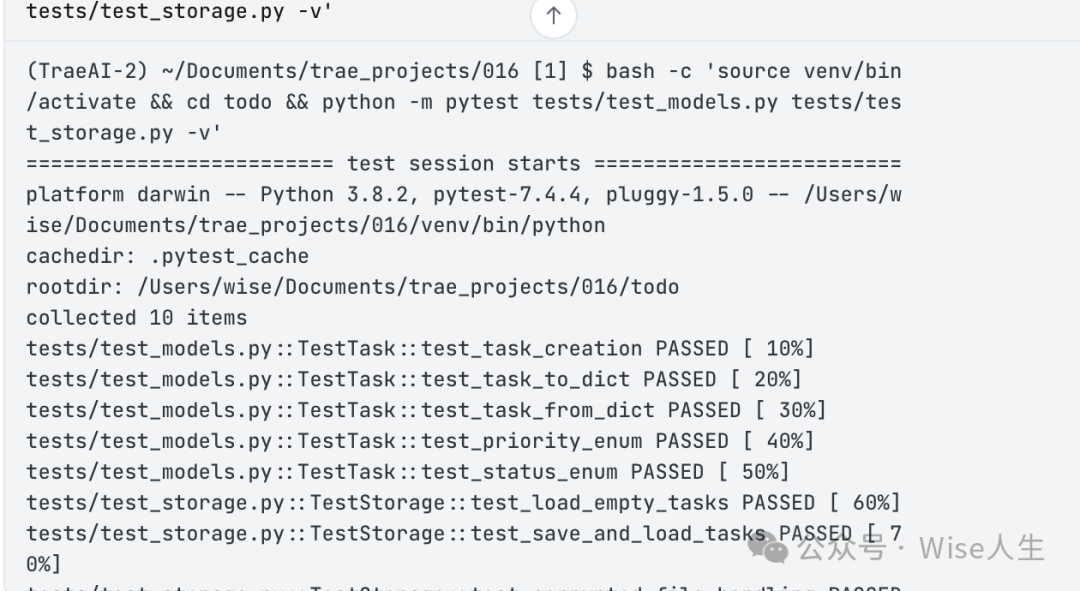Click the "collected 10 items" line
This screenshot has height=591, width=1080.
136,318
